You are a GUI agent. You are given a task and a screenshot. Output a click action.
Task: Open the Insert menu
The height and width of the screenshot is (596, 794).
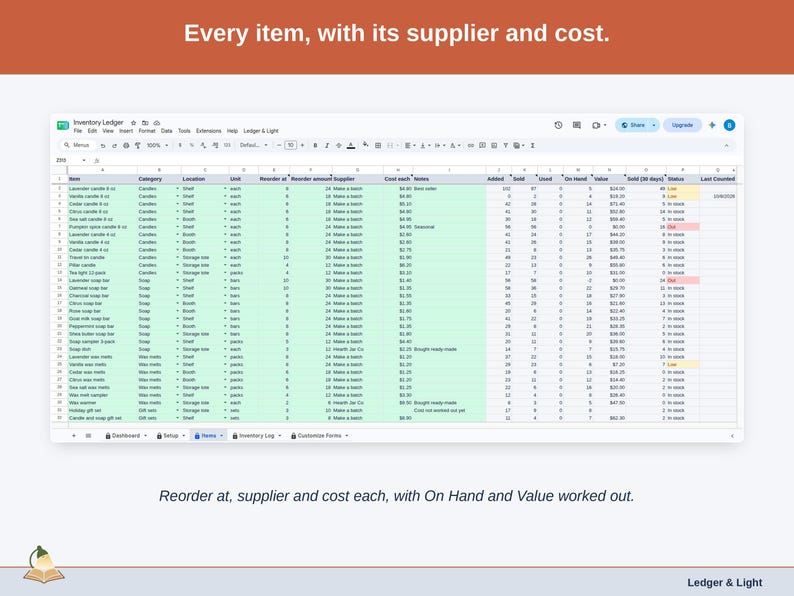click(126, 131)
